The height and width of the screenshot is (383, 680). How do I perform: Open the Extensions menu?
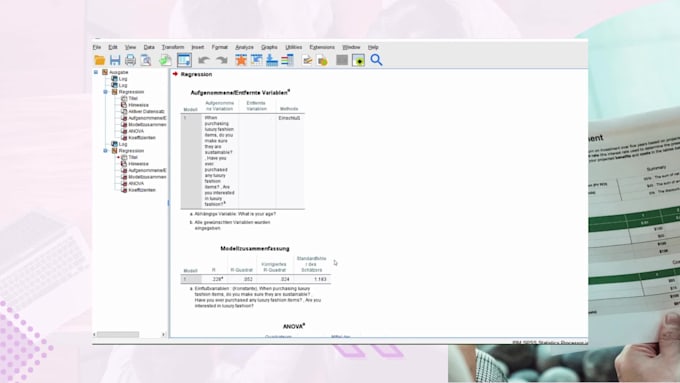[322, 47]
